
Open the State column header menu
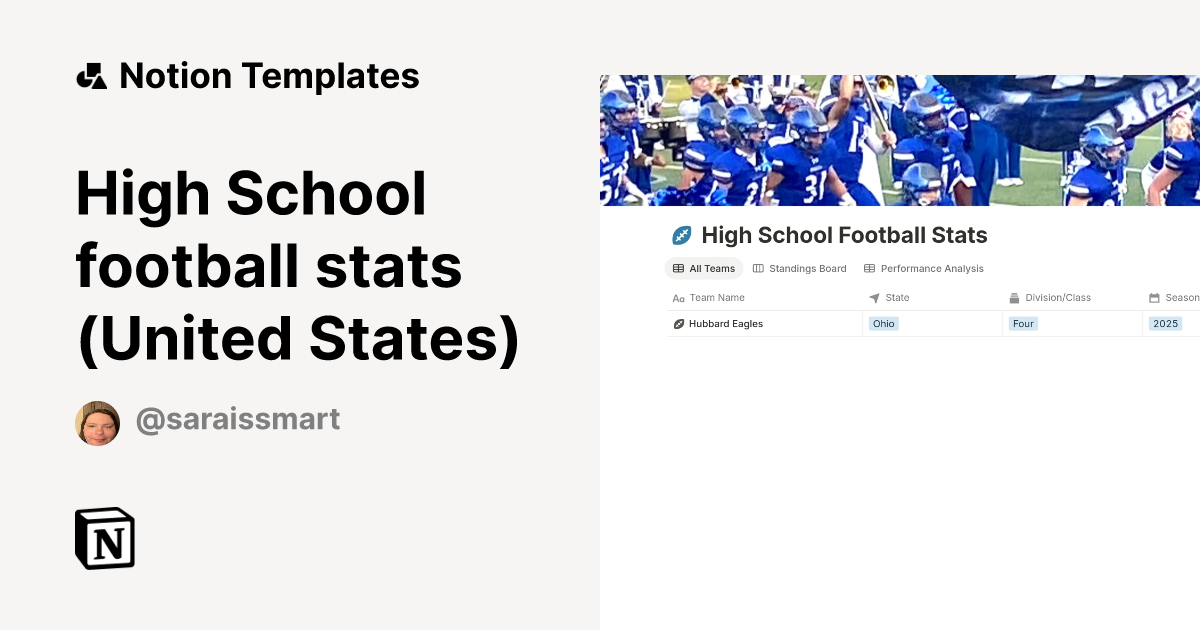tap(896, 297)
